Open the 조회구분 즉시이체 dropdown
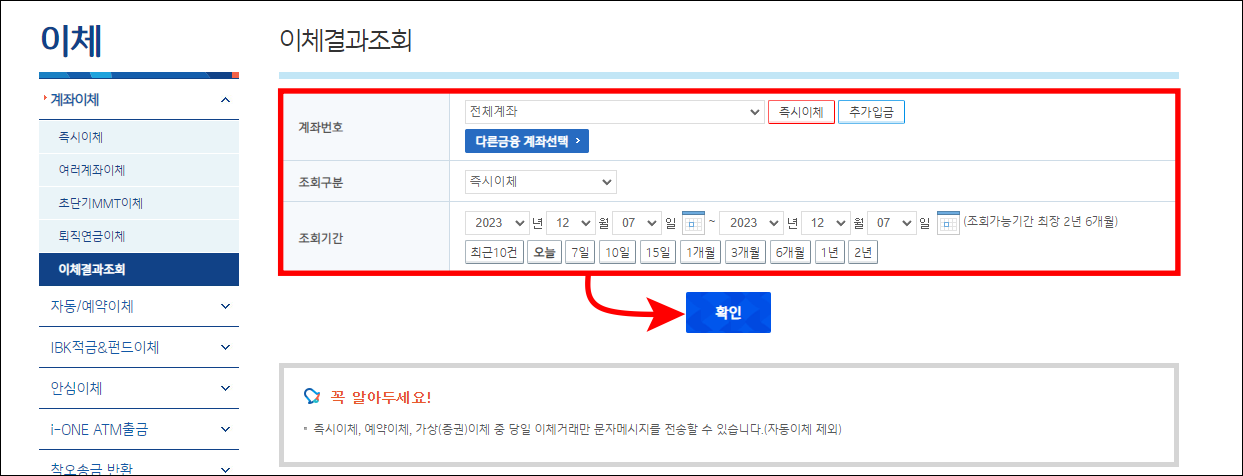 [541, 182]
